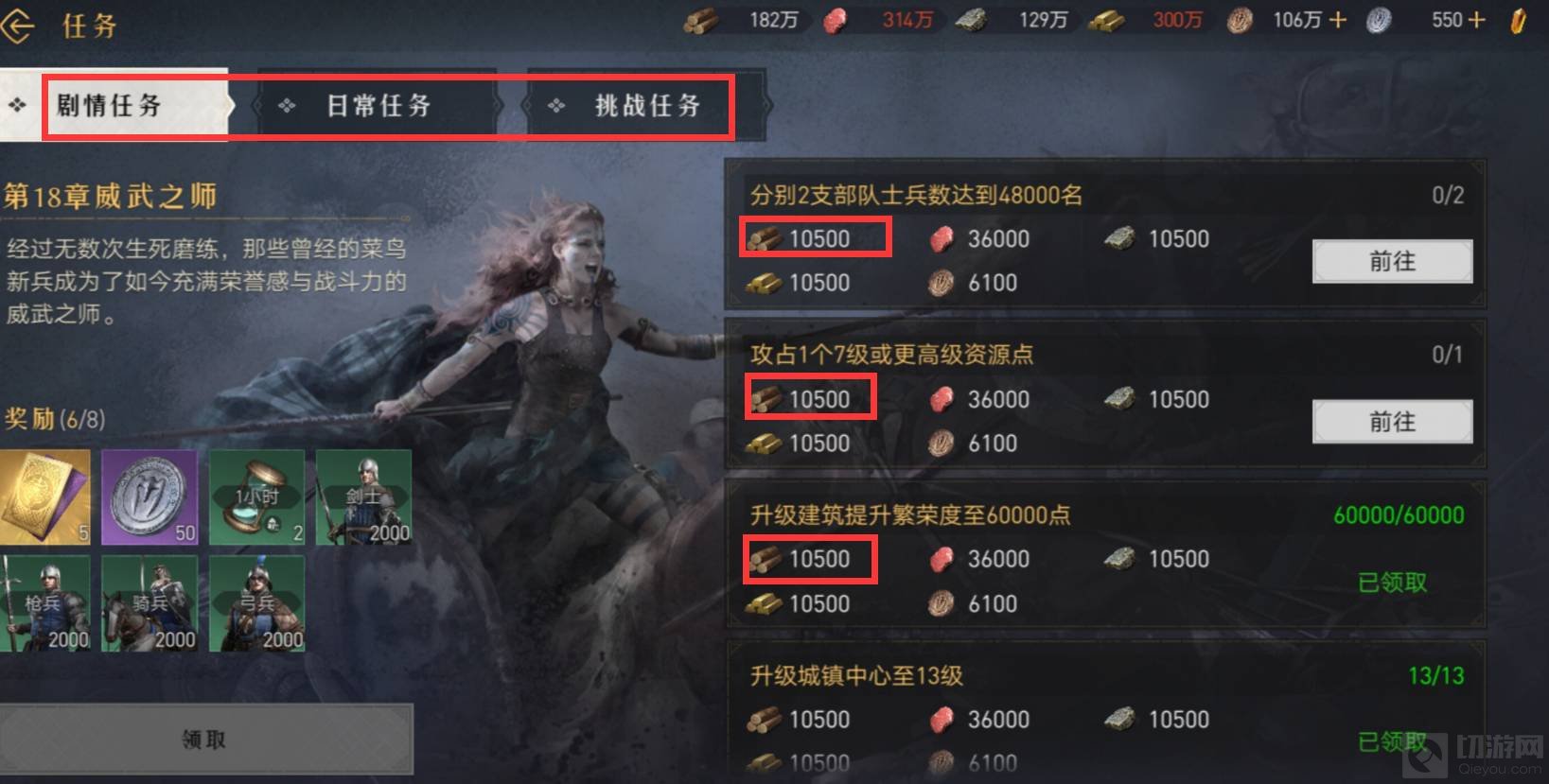Go back using the top-left arrow icon
The width and height of the screenshot is (1549, 784).
18,26
